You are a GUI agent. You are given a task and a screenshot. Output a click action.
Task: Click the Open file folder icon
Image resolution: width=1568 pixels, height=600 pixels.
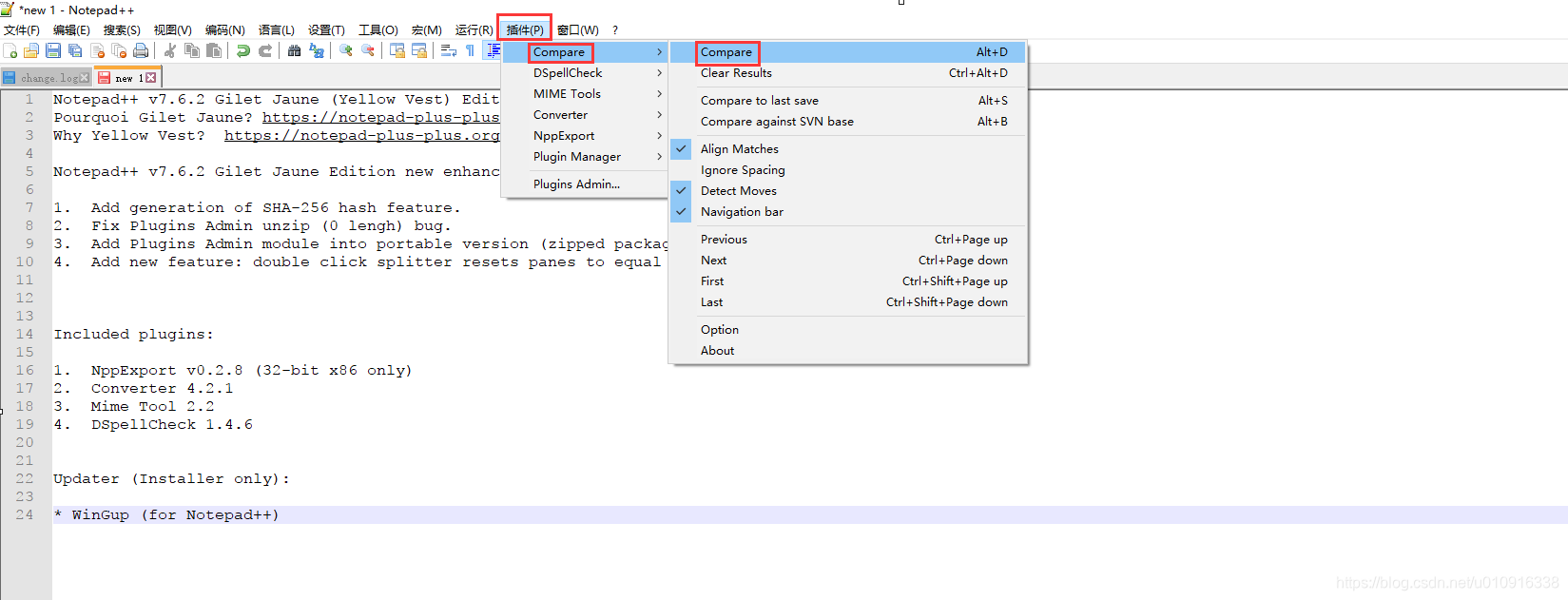[31, 50]
